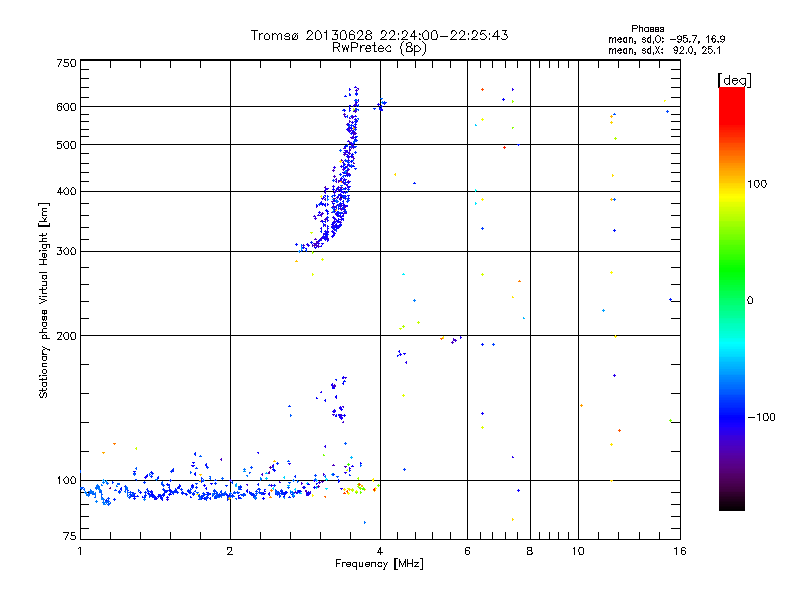Click the y-axis tick label '600'
Image resolution: width=800 pixels, height=600 pixels.
pos(67,107)
